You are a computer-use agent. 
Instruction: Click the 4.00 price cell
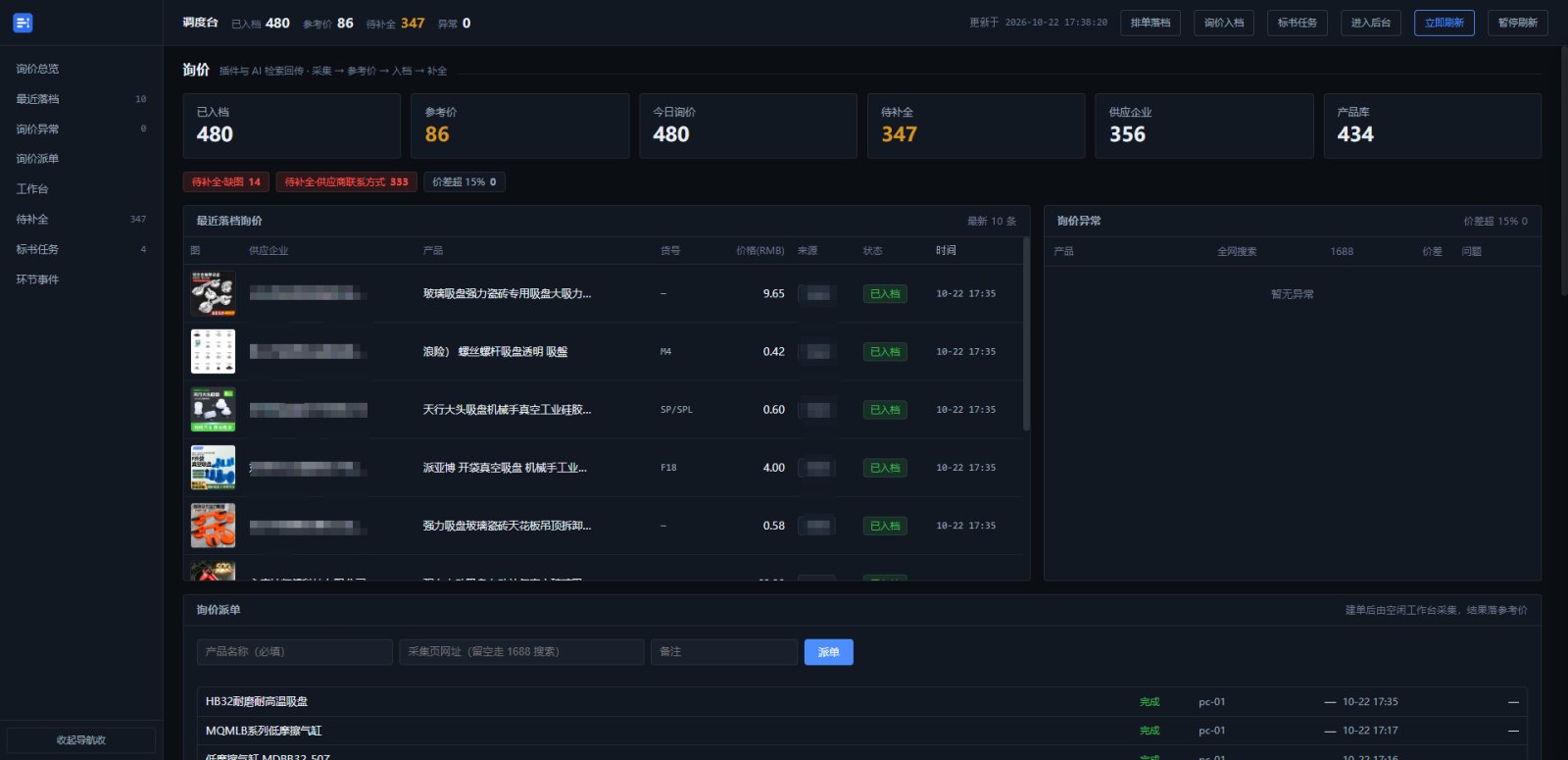click(773, 468)
